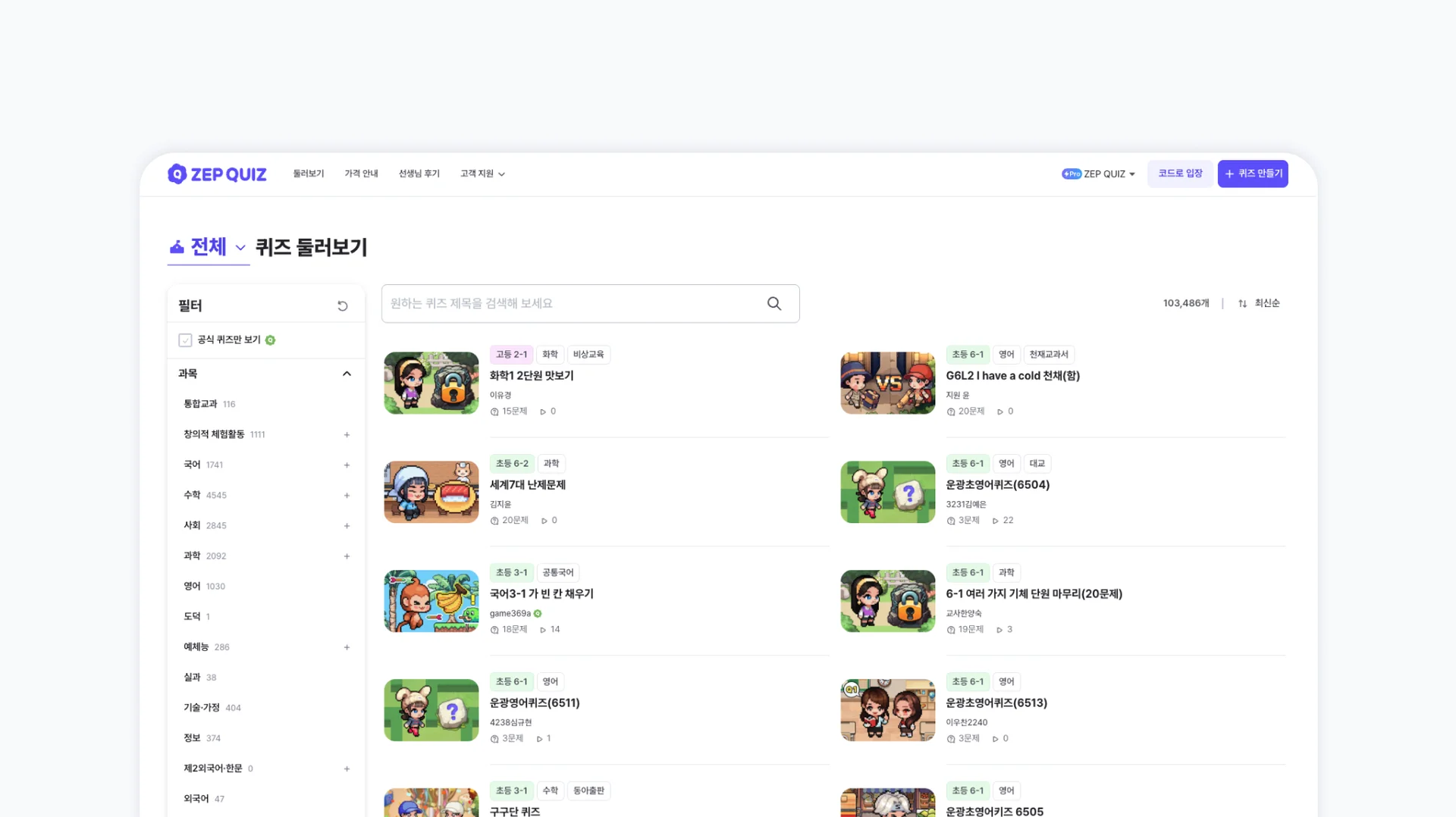
Task: Expand the 수학 subject filter
Action: click(347, 496)
